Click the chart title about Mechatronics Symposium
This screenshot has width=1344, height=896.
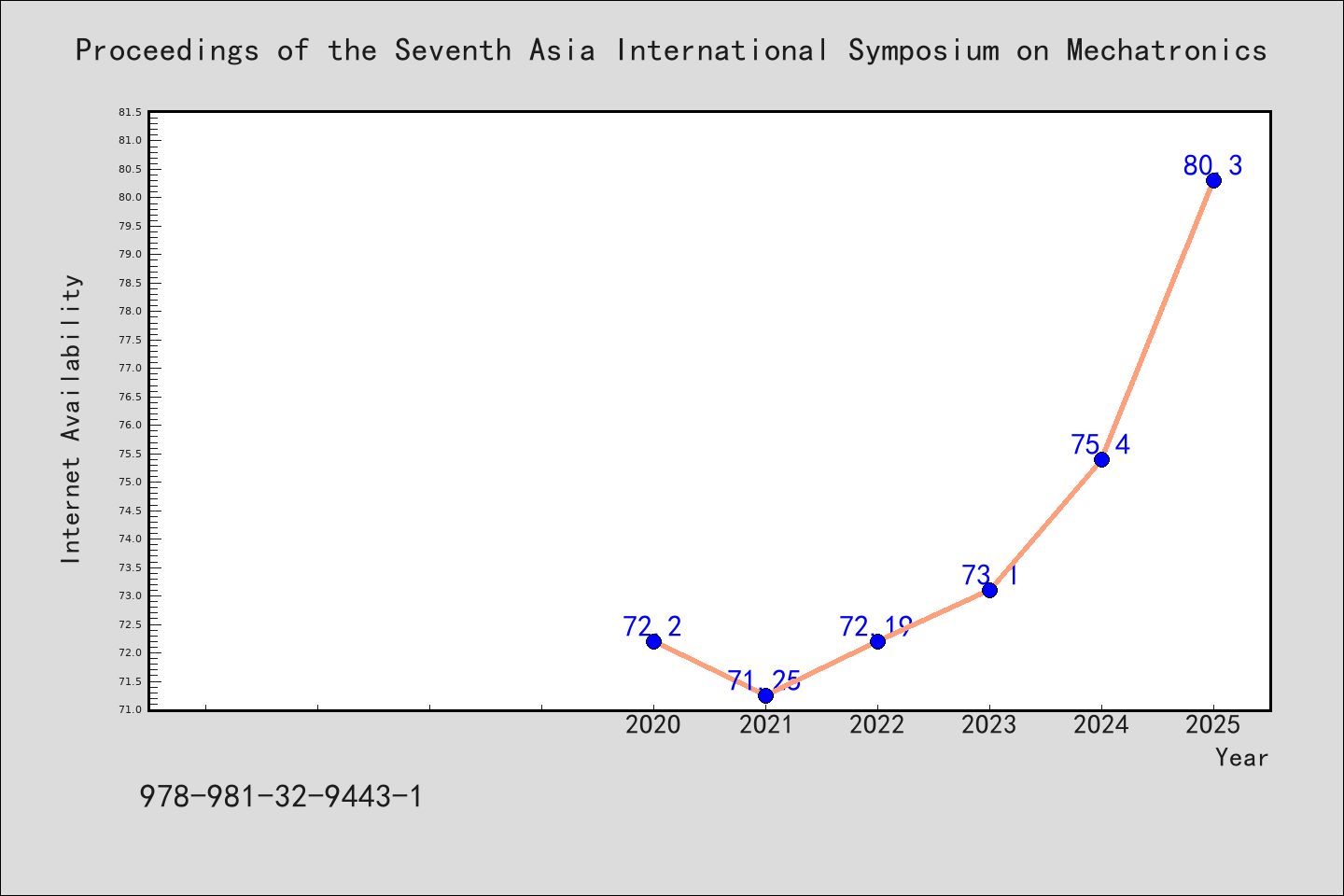pyautogui.click(x=671, y=49)
